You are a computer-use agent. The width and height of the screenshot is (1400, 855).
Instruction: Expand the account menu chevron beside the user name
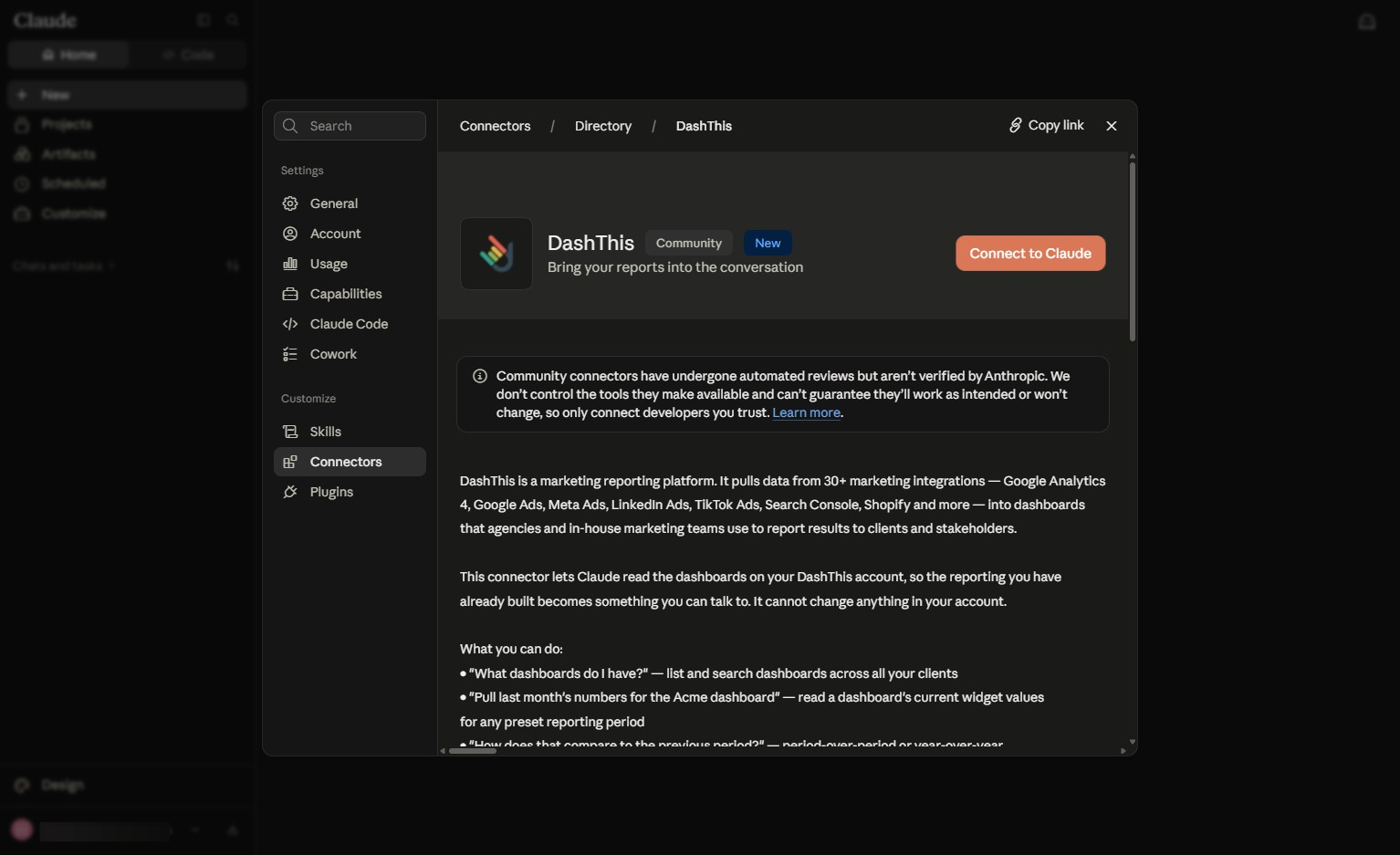point(194,830)
